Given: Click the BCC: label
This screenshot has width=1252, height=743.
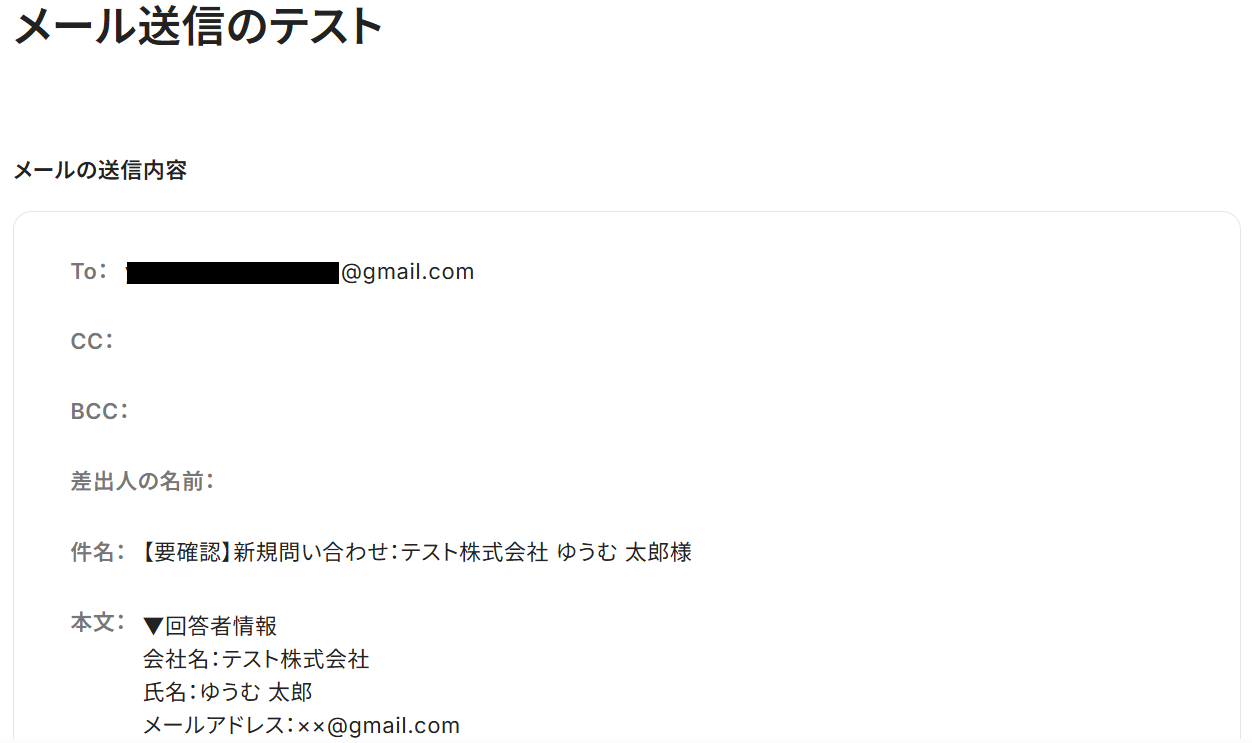Looking at the screenshot, I should point(99,412).
